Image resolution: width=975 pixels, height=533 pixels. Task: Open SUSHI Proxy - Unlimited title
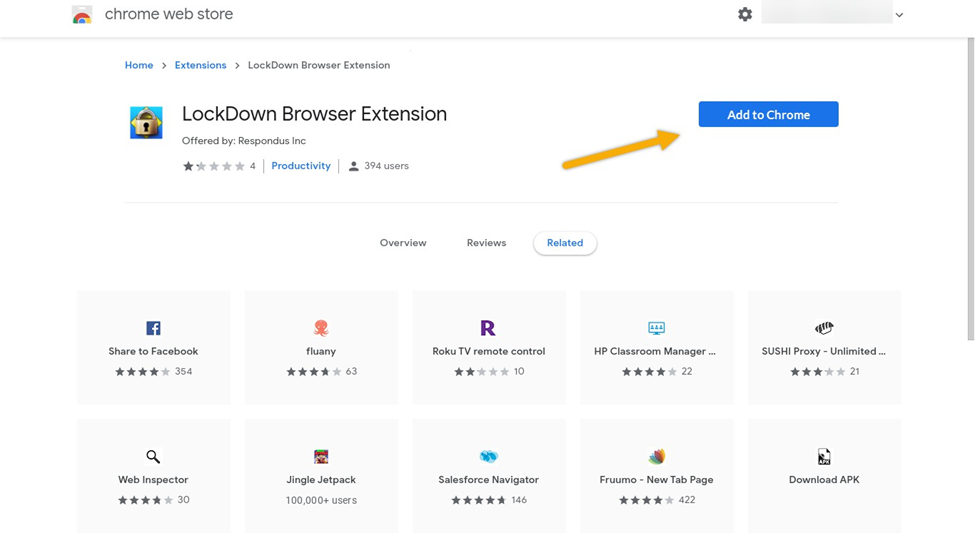point(823,351)
